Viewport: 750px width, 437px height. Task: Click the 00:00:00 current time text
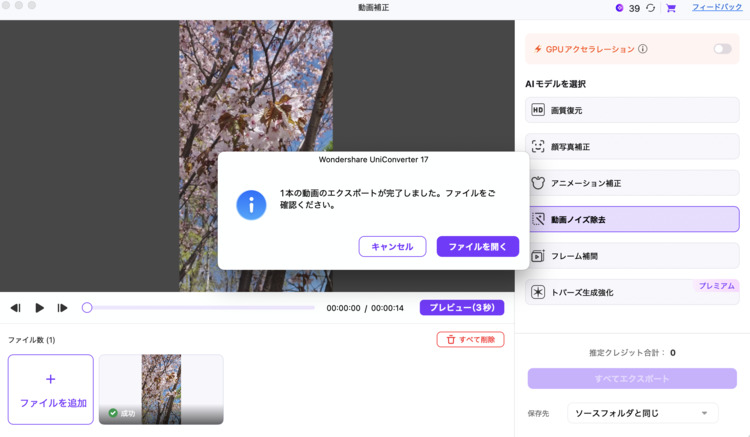343,308
